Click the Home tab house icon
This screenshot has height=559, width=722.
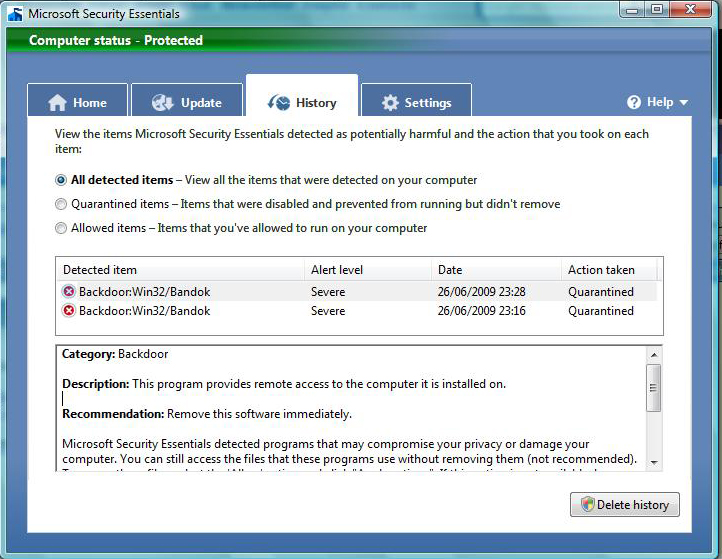click(x=57, y=103)
